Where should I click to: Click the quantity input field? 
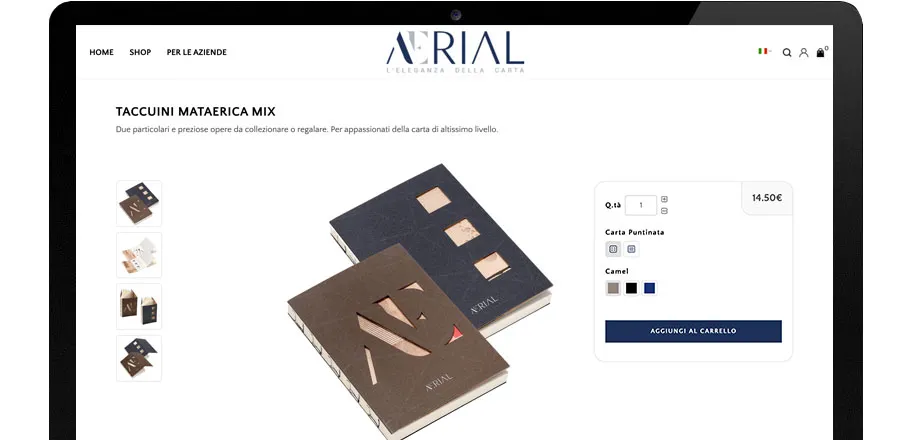(641, 205)
